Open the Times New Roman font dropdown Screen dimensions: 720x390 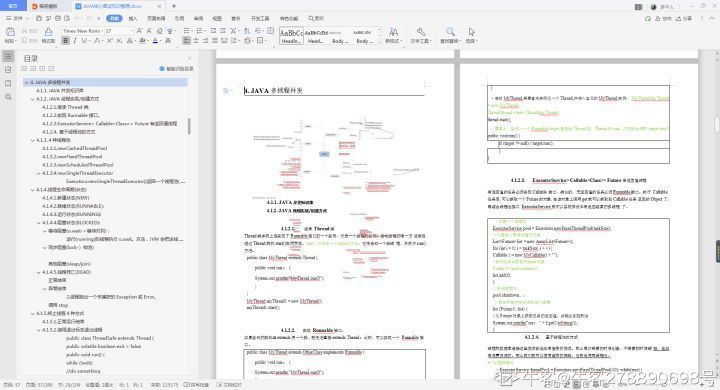(83, 31)
